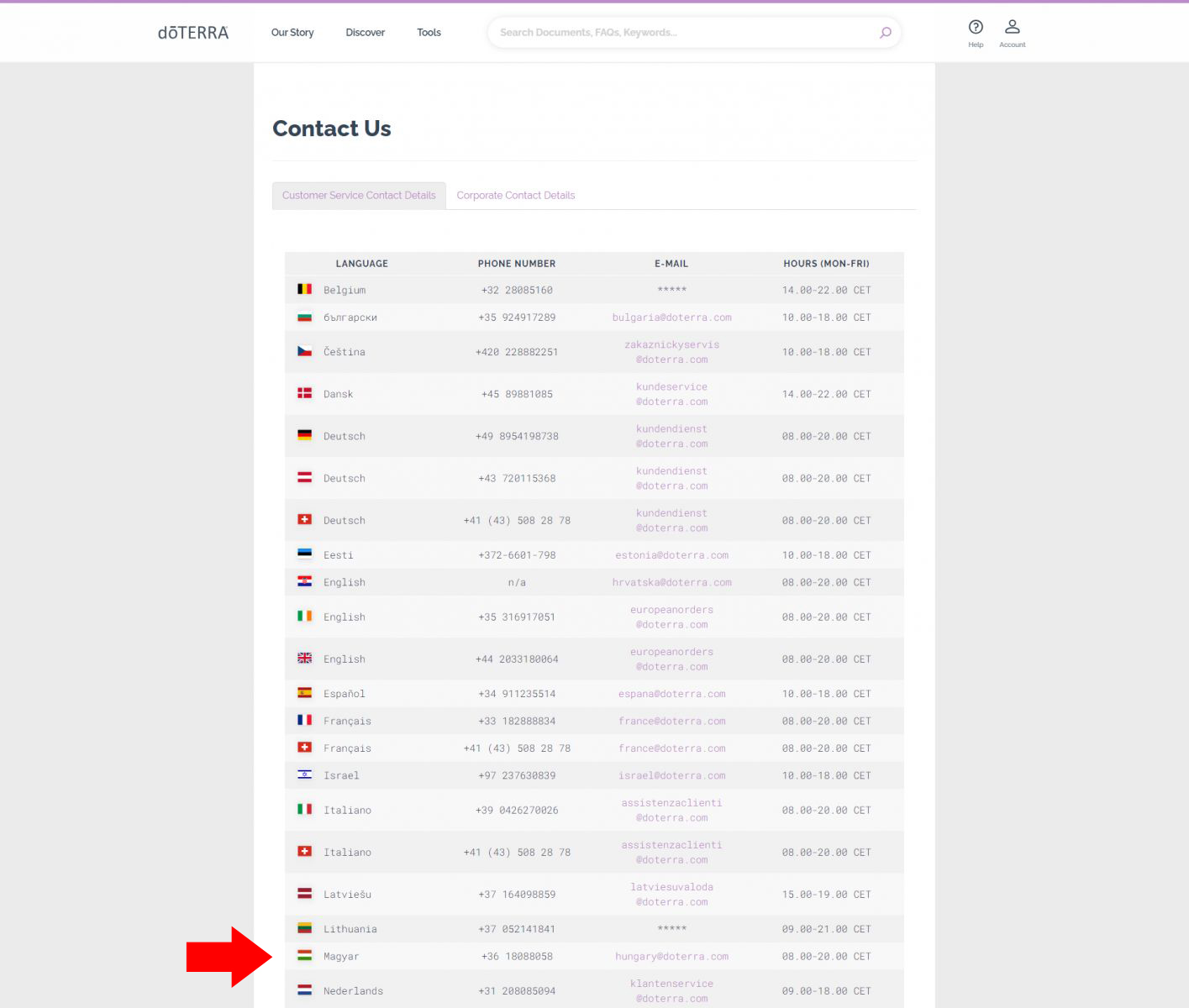Open the doTERRA logo home link

193,33
